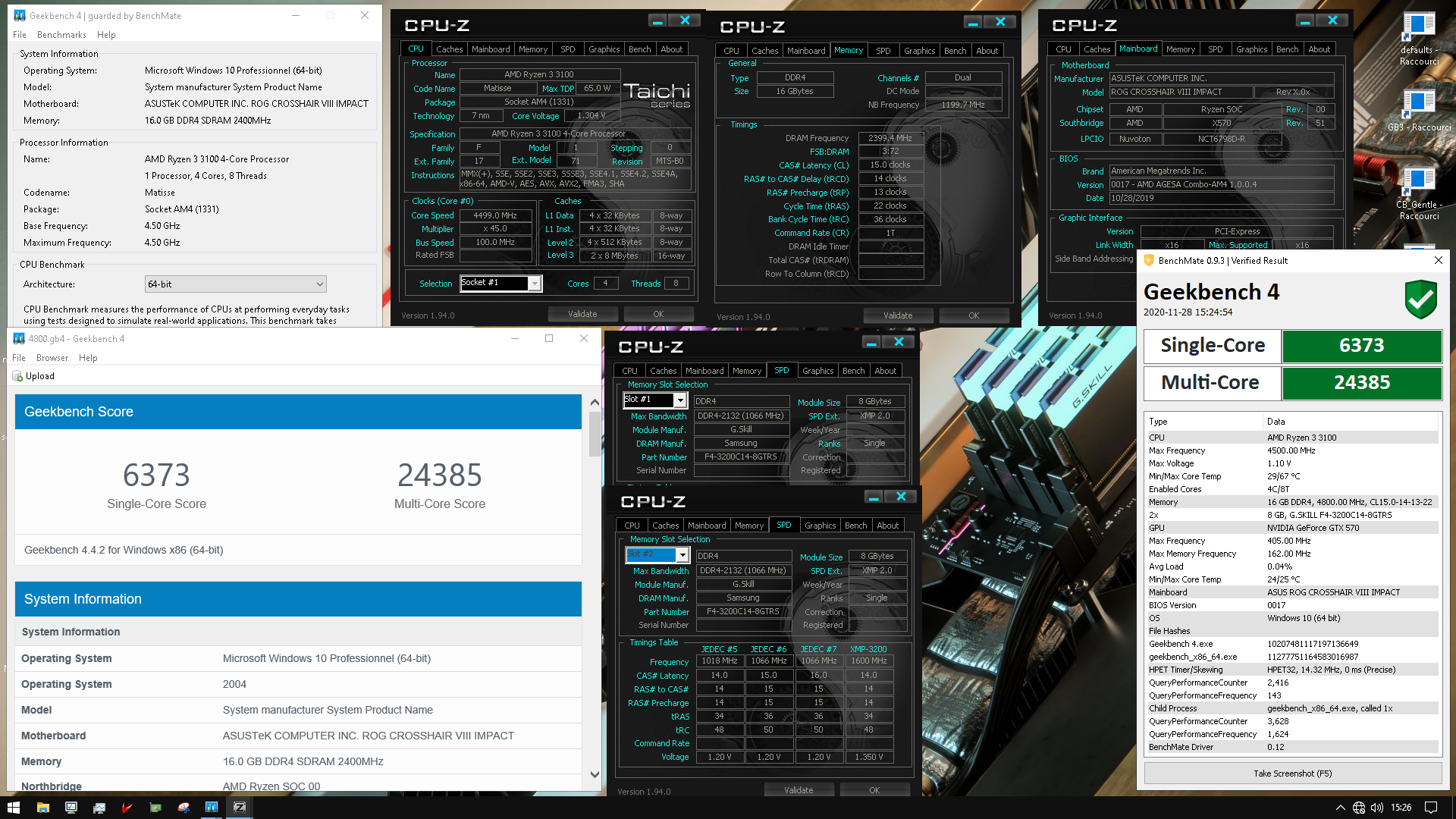1456x819 pixels.
Task: Click Validate in the CPU-Z window showing SPD Slot #2
Action: coord(799,790)
